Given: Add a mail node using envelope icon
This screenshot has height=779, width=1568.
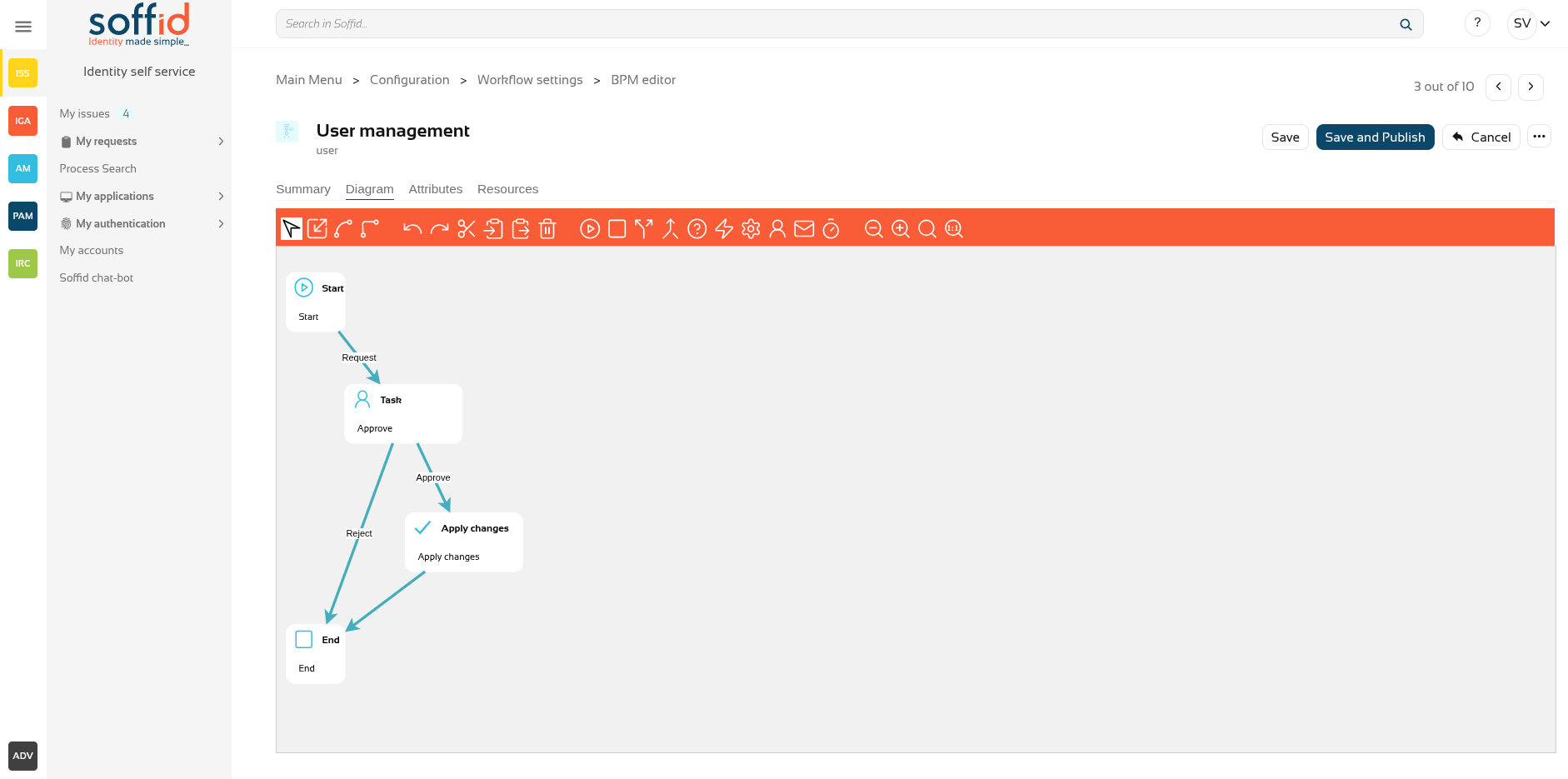Looking at the screenshot, I should [804, 228].
